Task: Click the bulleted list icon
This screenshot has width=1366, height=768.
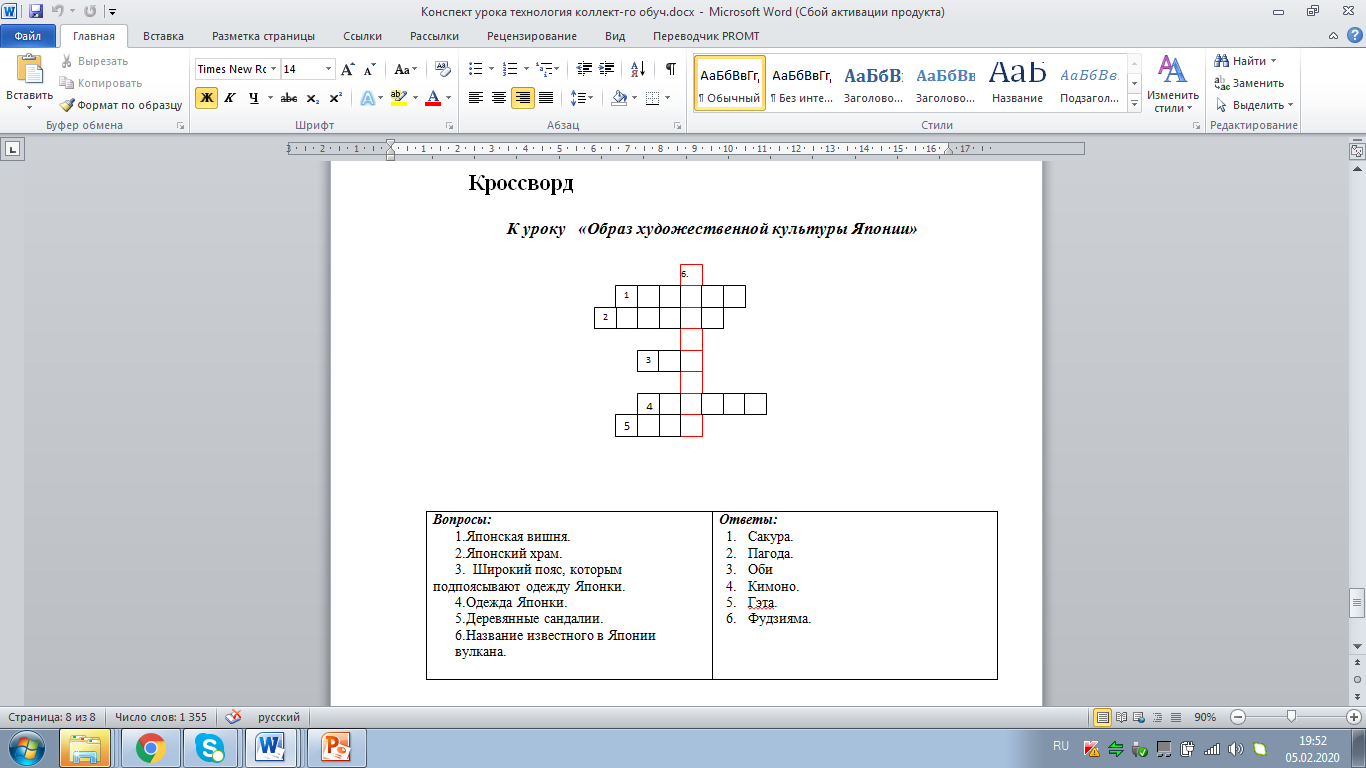Action: [x=475, y=69]
